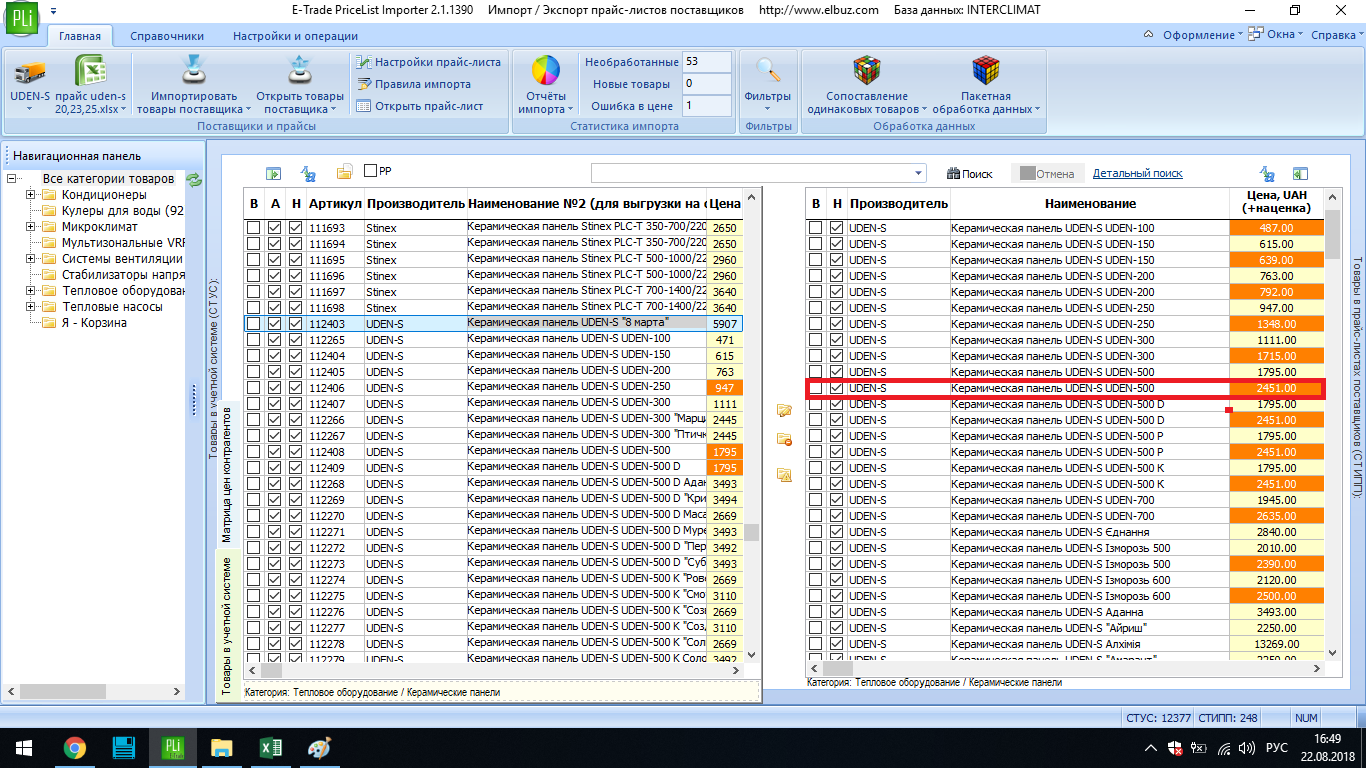
Task: Click the Настройки прайс-листа button
Action: [x=429, y=62]
